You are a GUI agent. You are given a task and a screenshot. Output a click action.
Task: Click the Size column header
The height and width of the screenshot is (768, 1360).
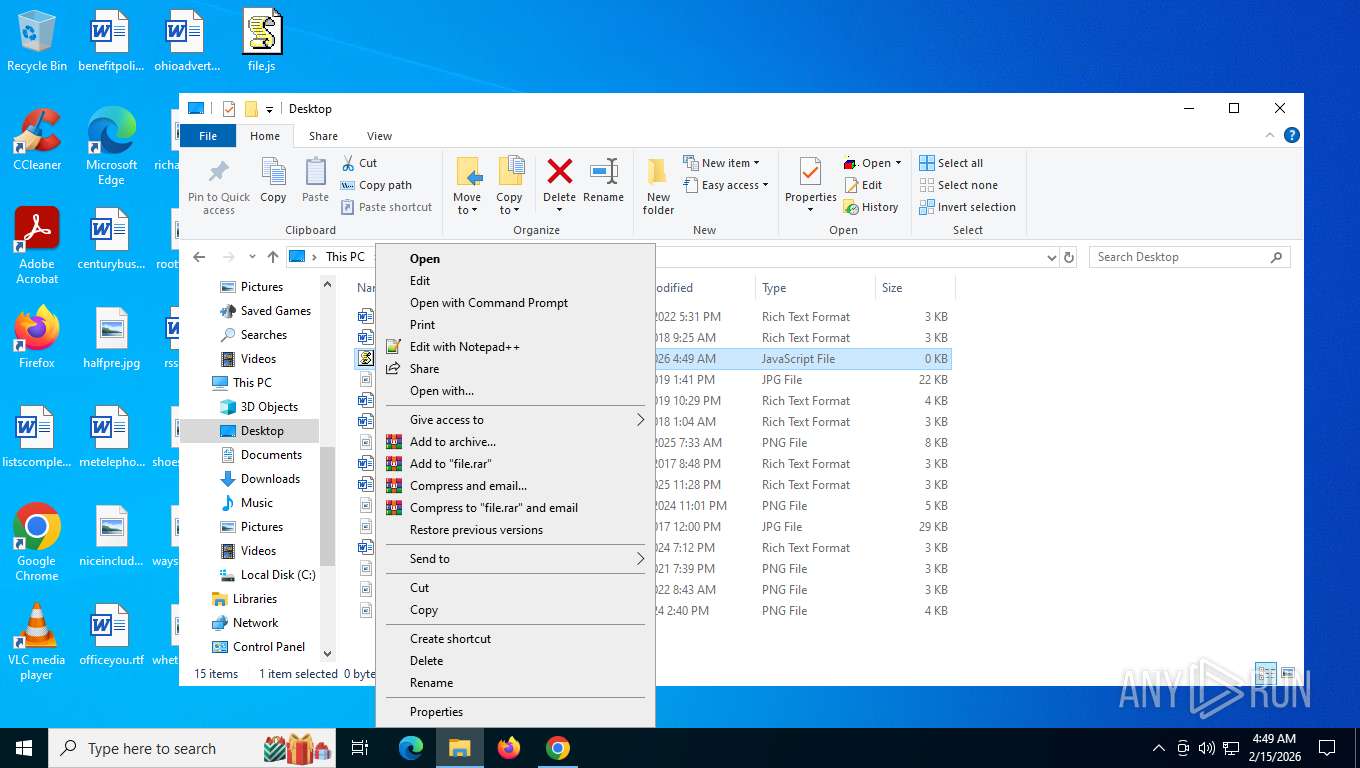(915, 288)
